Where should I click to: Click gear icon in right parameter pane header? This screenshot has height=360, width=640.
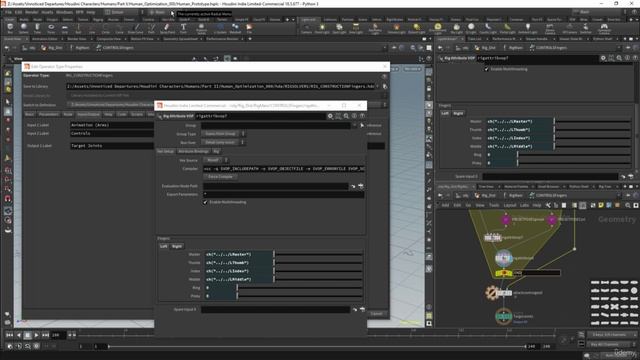pos(603,58)
